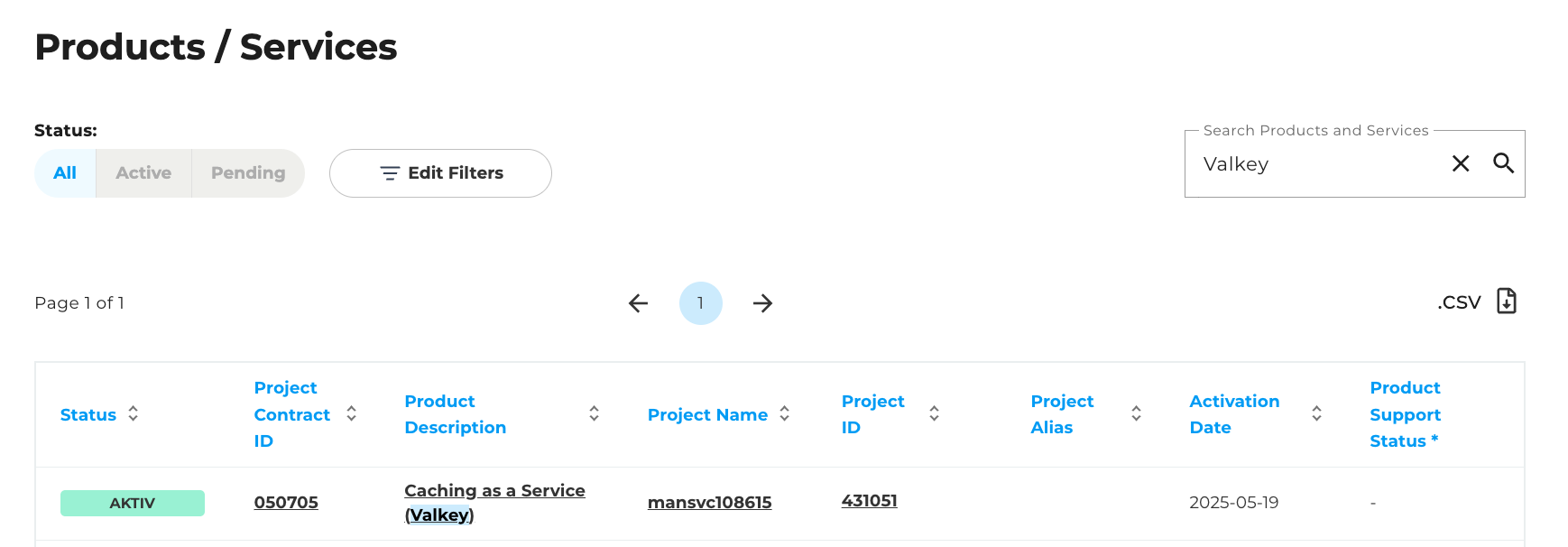
Task: Select the Pending status filter
Action: [x=248, y=173]
